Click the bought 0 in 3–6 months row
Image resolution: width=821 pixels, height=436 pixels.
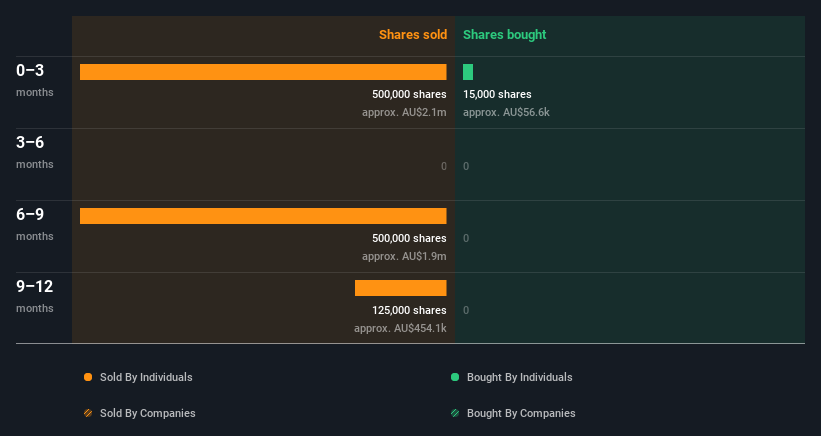point(466,166)
